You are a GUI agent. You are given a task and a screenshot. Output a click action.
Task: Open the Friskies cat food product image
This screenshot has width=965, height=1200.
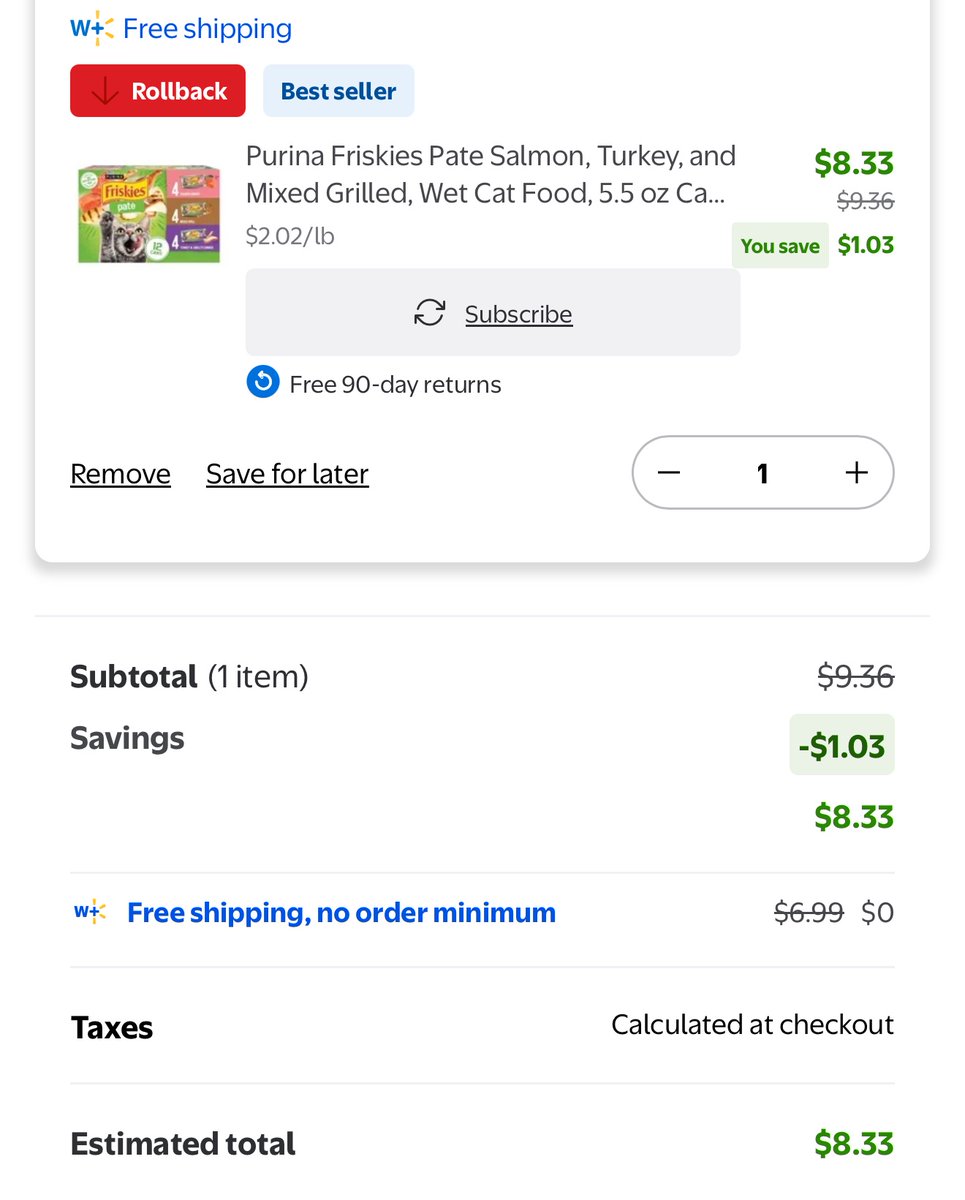coord(149,214)
